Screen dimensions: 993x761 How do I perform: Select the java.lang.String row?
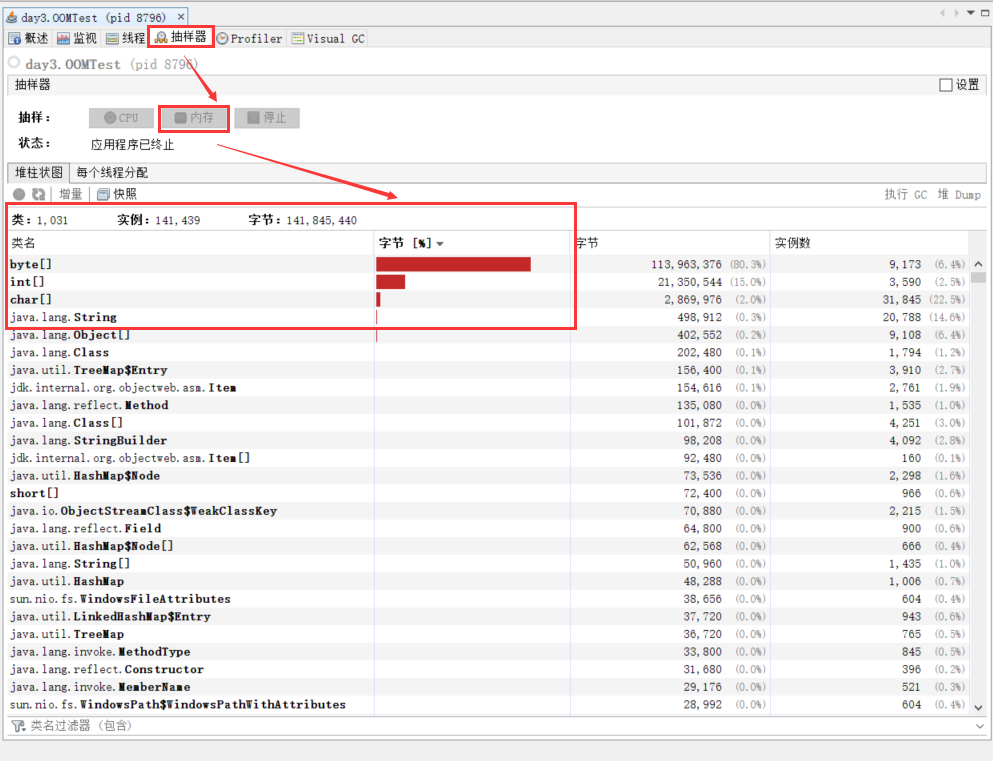488,317
